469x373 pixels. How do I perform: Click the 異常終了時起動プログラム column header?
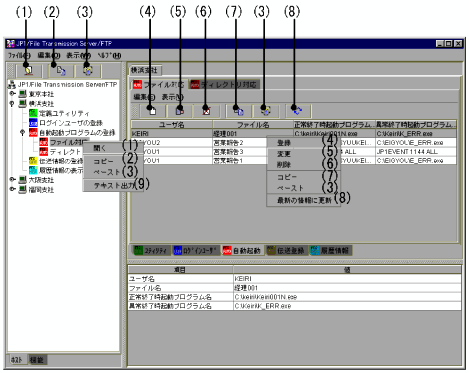tap(416, 125)
